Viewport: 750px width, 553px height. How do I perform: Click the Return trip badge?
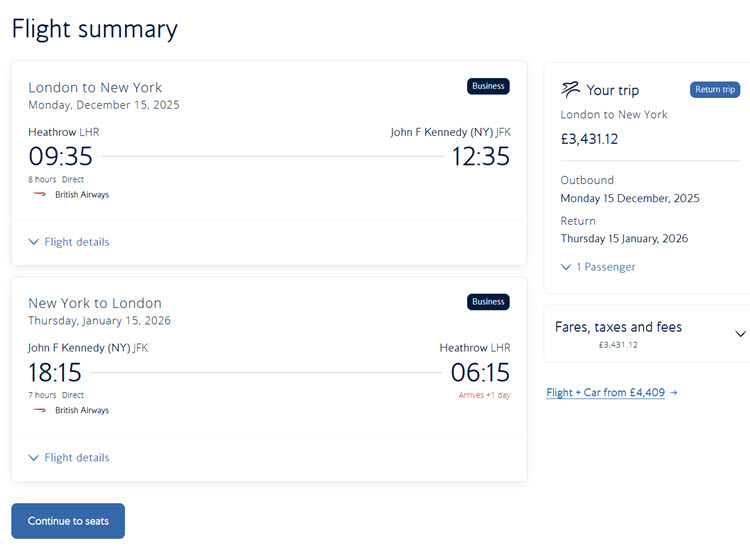click(714, 90)
